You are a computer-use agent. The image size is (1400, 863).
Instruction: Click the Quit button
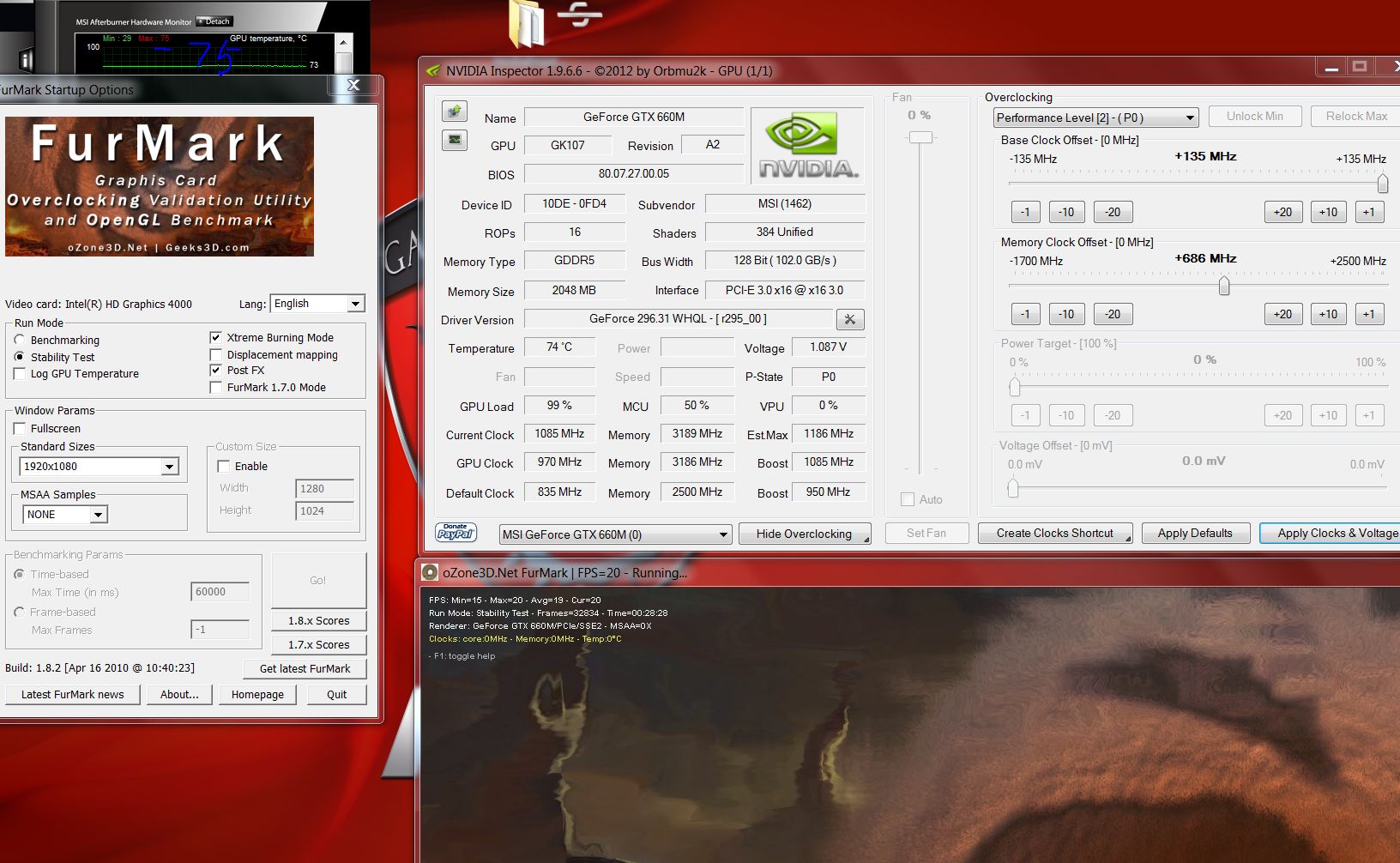coord(337,694)
